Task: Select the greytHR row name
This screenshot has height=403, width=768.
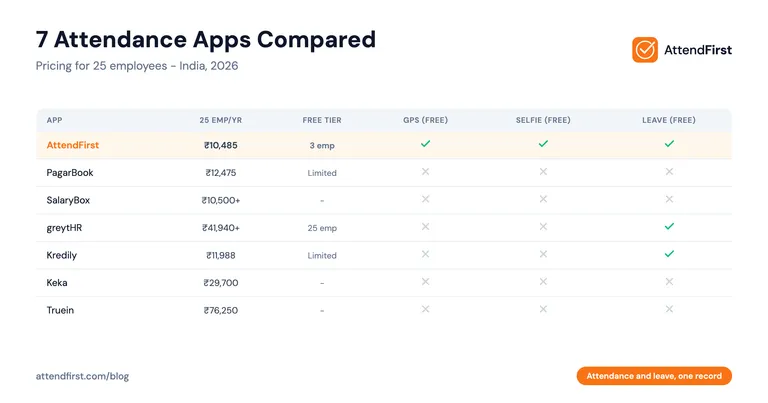Action: click(64, 228)
